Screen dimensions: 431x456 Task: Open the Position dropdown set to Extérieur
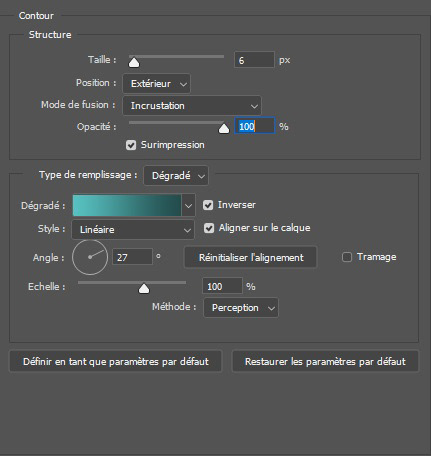[x=157, y=83]
